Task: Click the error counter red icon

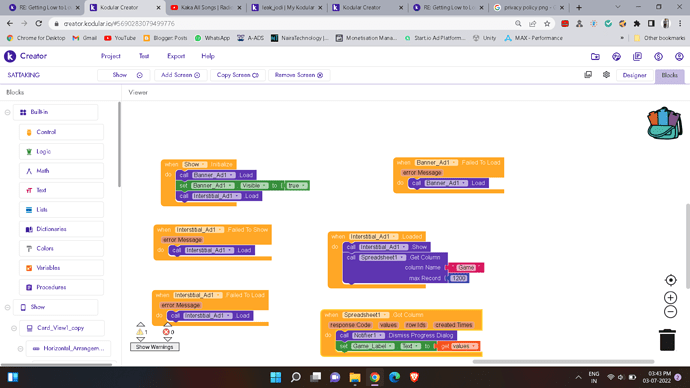Action: tap(166, 332)
